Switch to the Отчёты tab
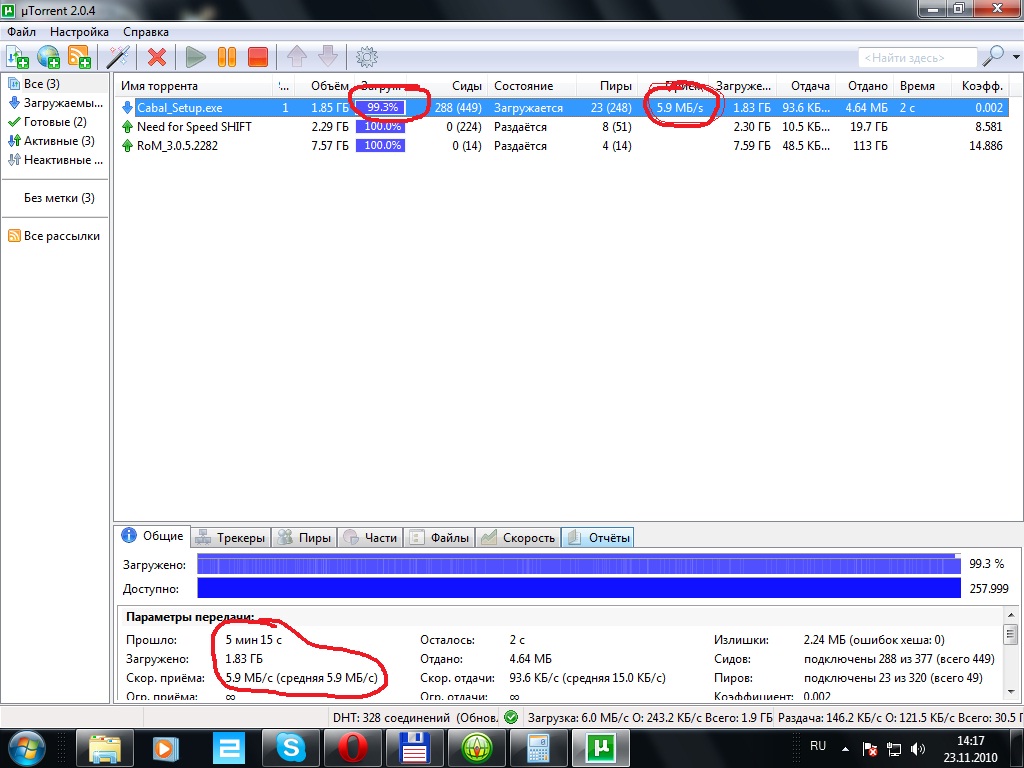This screenshot has width=1024, height=768. tap(598, 537)
